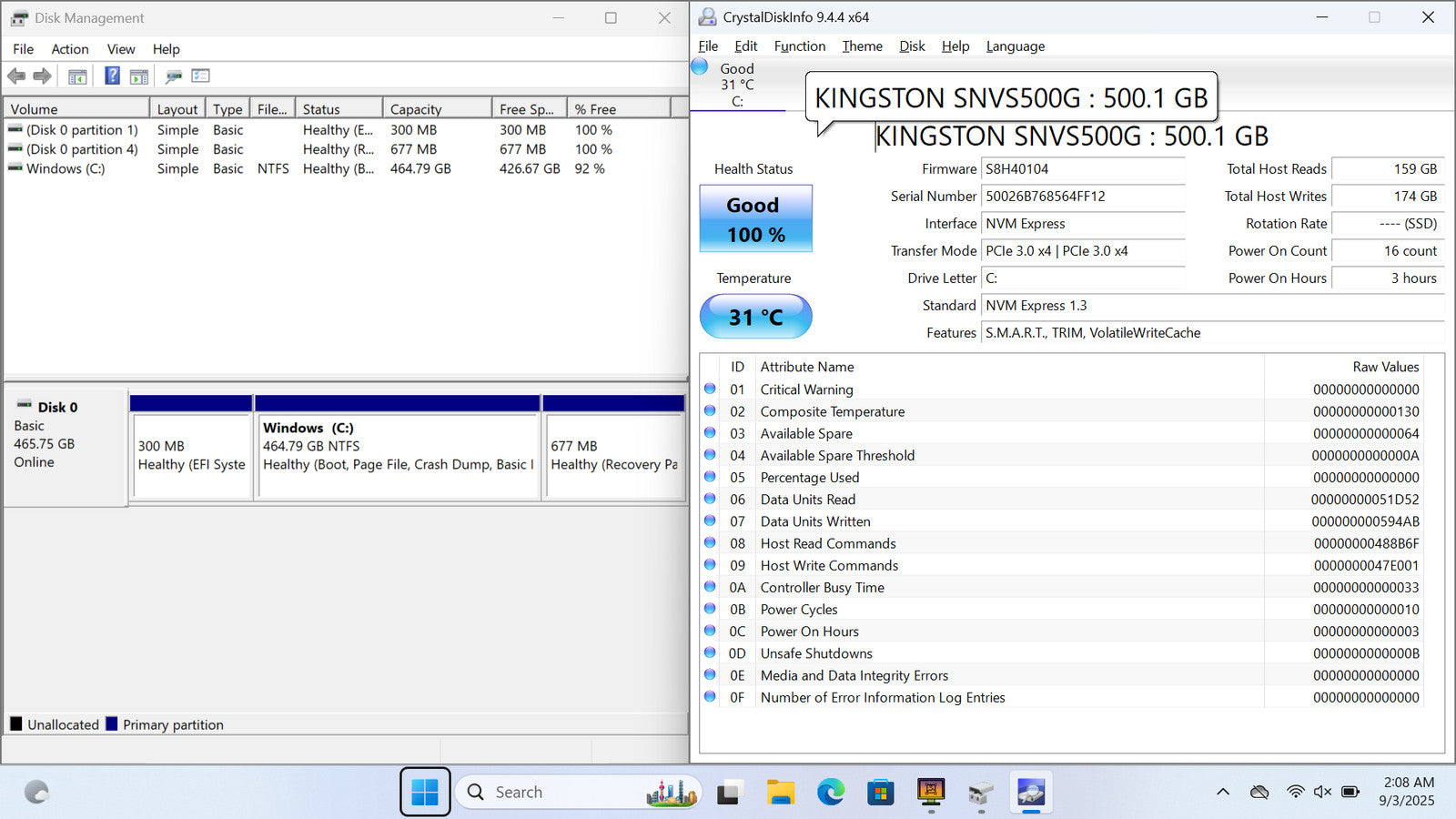Click the Volume column header
Viewport: 1456px width, 819px height.
click(x=77, y=108)
